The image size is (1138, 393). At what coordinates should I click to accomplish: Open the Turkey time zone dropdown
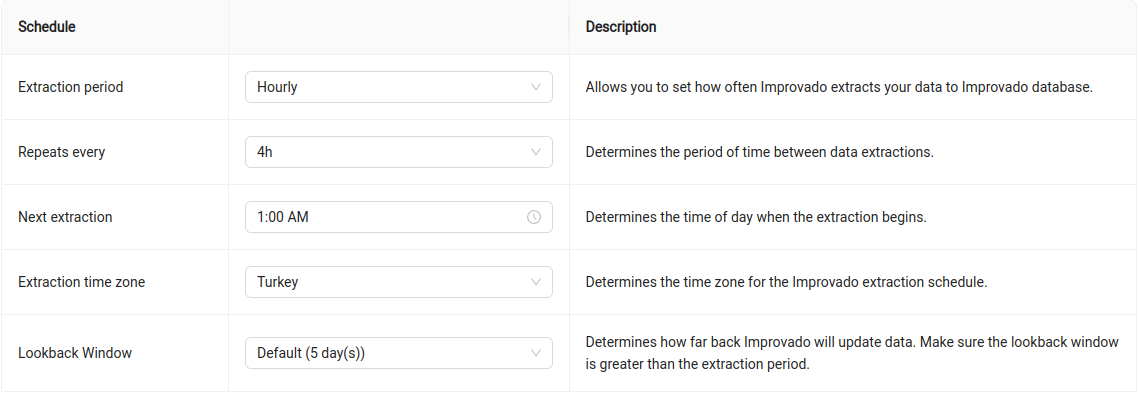(398, 282)
